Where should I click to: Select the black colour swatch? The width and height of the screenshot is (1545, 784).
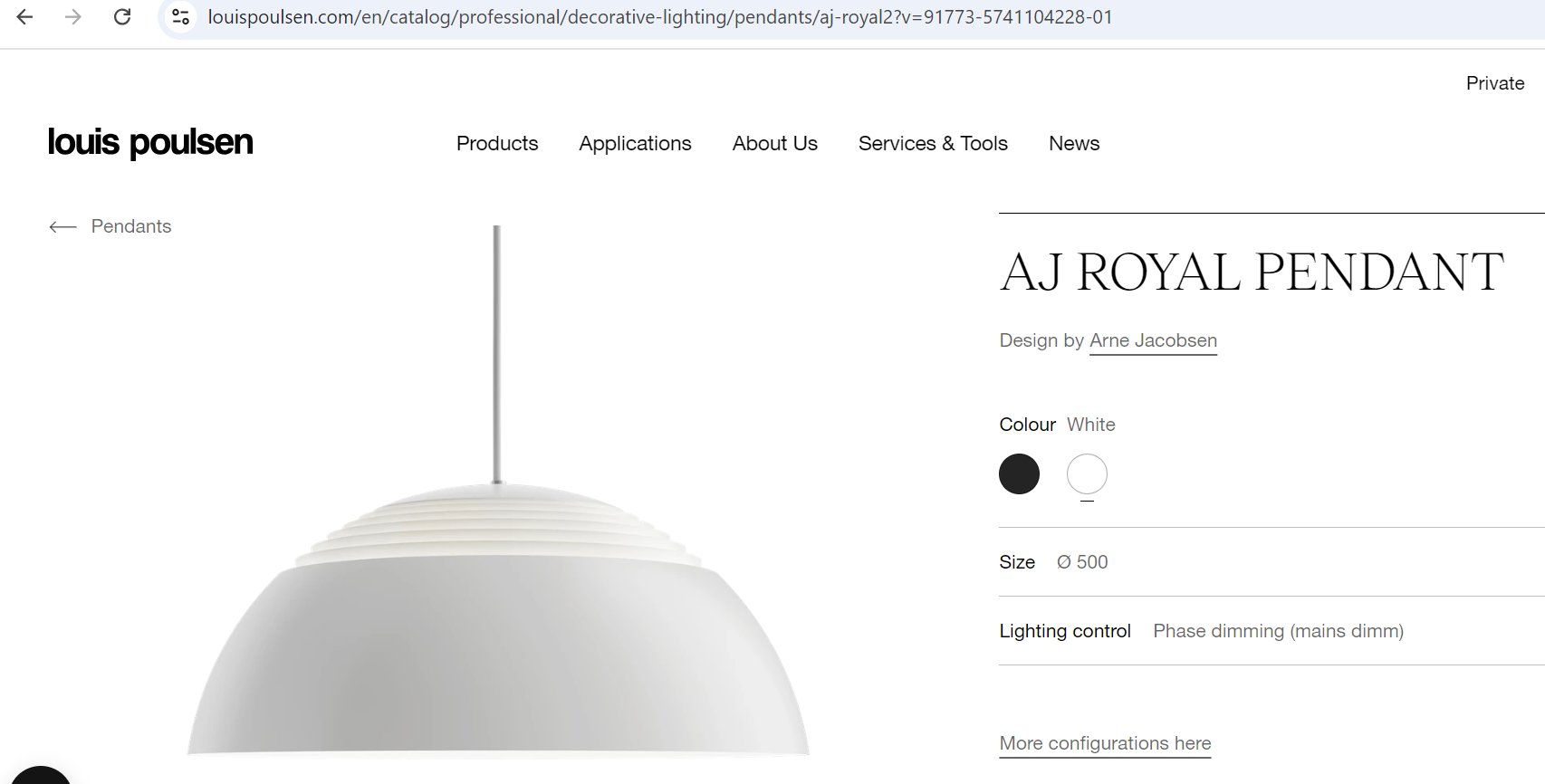pos(1019,473)
